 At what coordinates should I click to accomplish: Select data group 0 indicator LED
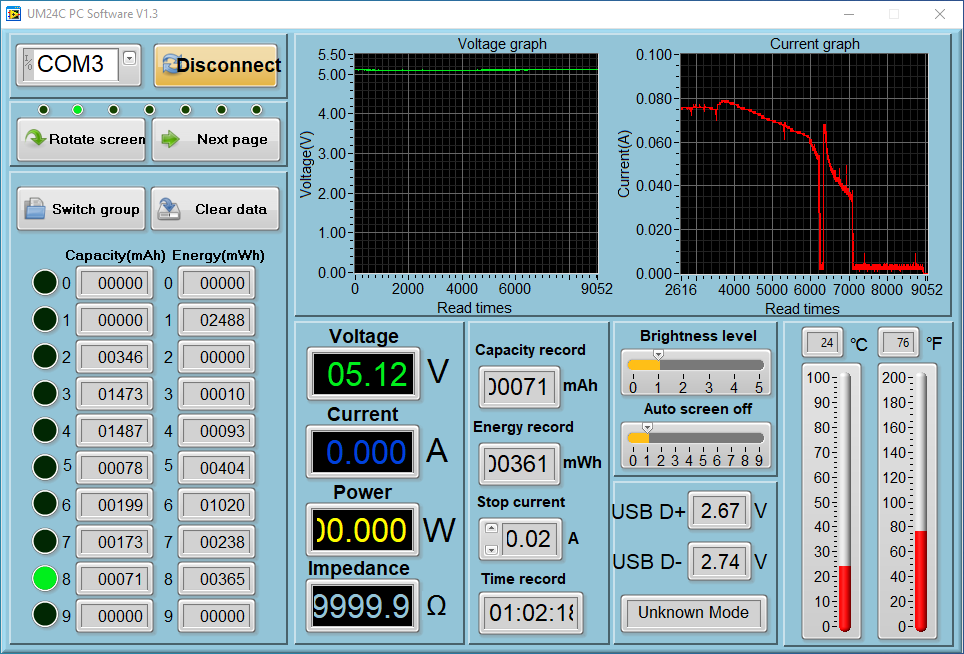45,283
